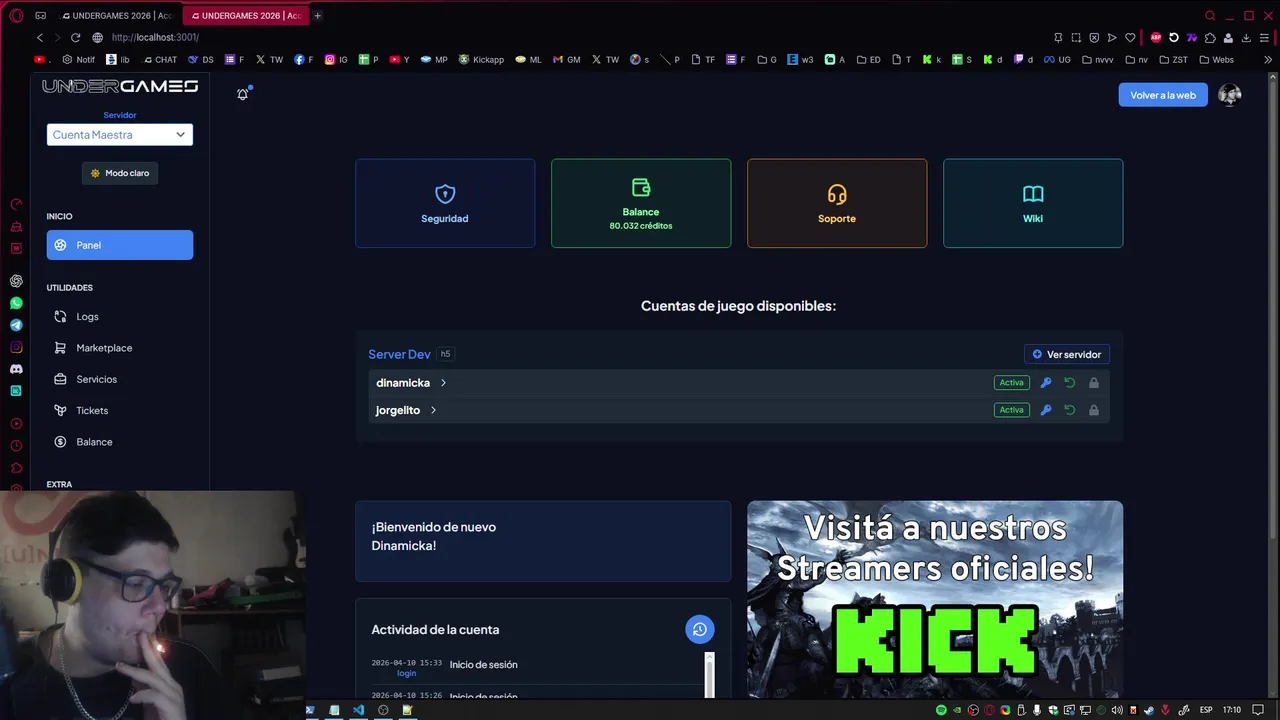Open the notifications bell icon
Viewport: 1280px width, 720px height.
(x=242, y=94)
